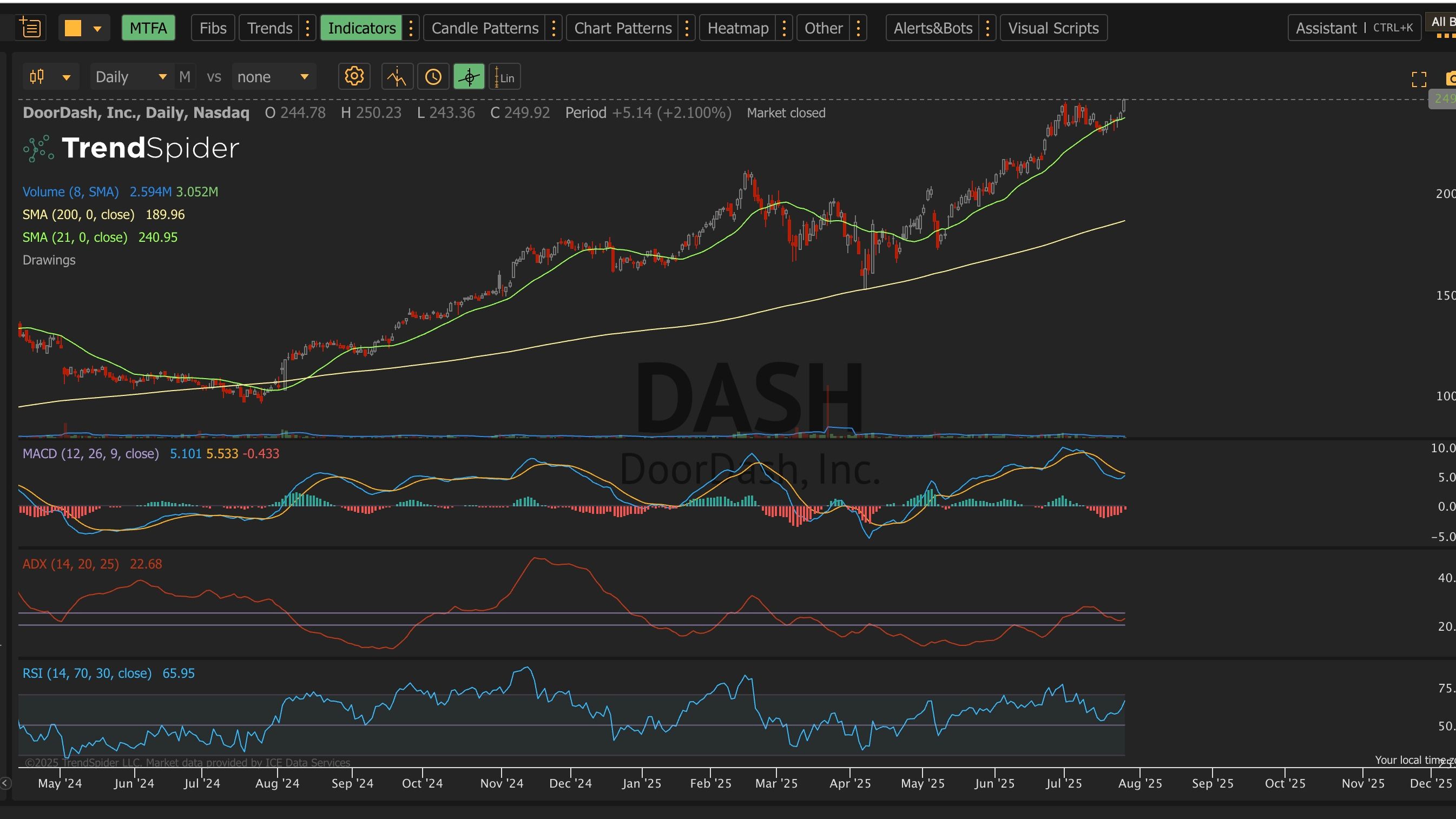Click the Visual Scripts button
Image resolution: width=1456 pixels, height=819 pixels.
point(1053,28)
